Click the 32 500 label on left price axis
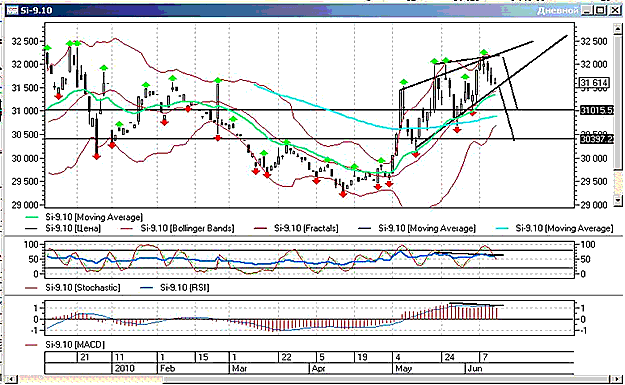The height and width of the screenshot is (385, 625). pos(25,41)
